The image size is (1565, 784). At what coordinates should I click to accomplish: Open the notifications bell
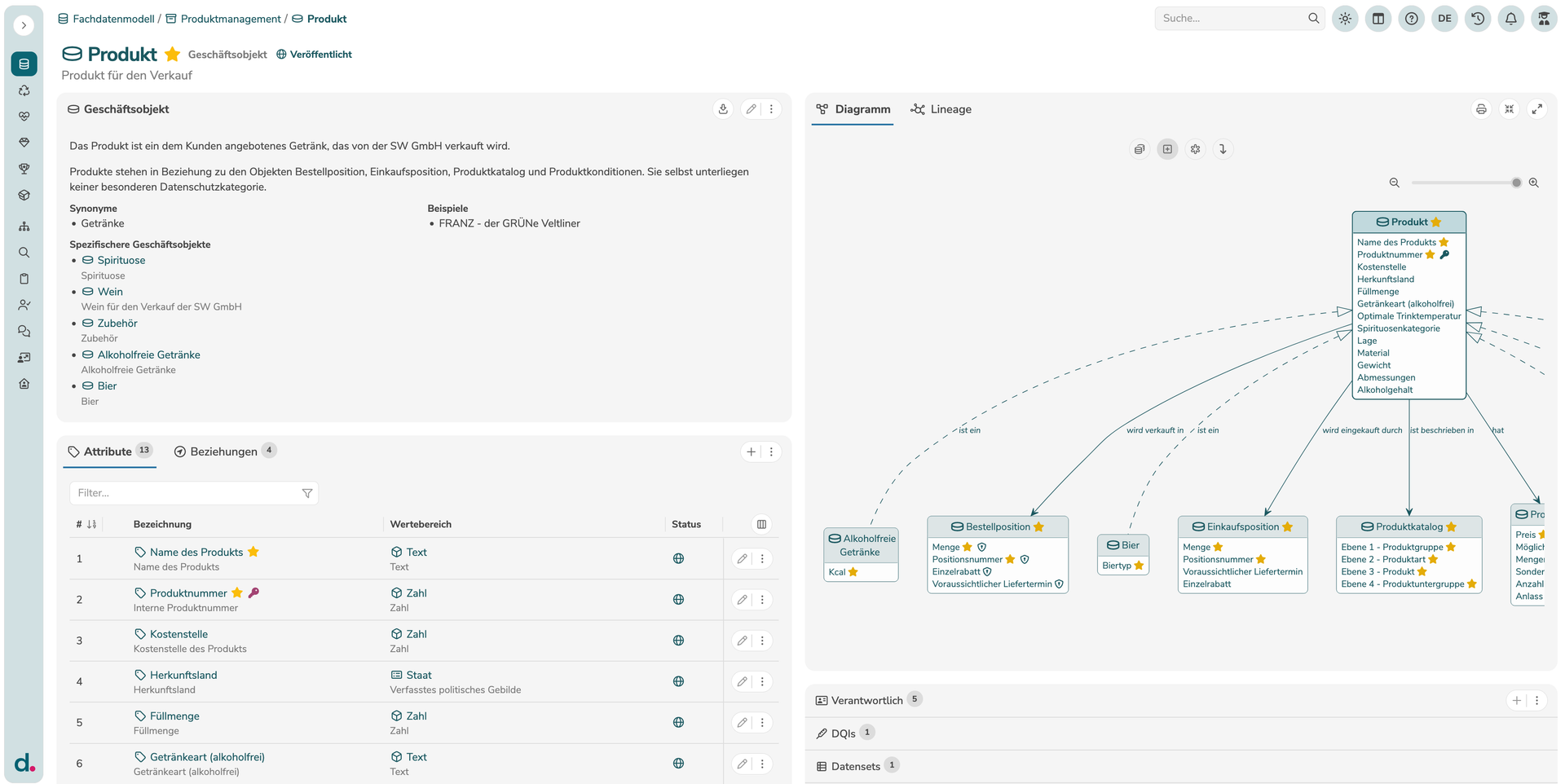[x=1510, y=19]
